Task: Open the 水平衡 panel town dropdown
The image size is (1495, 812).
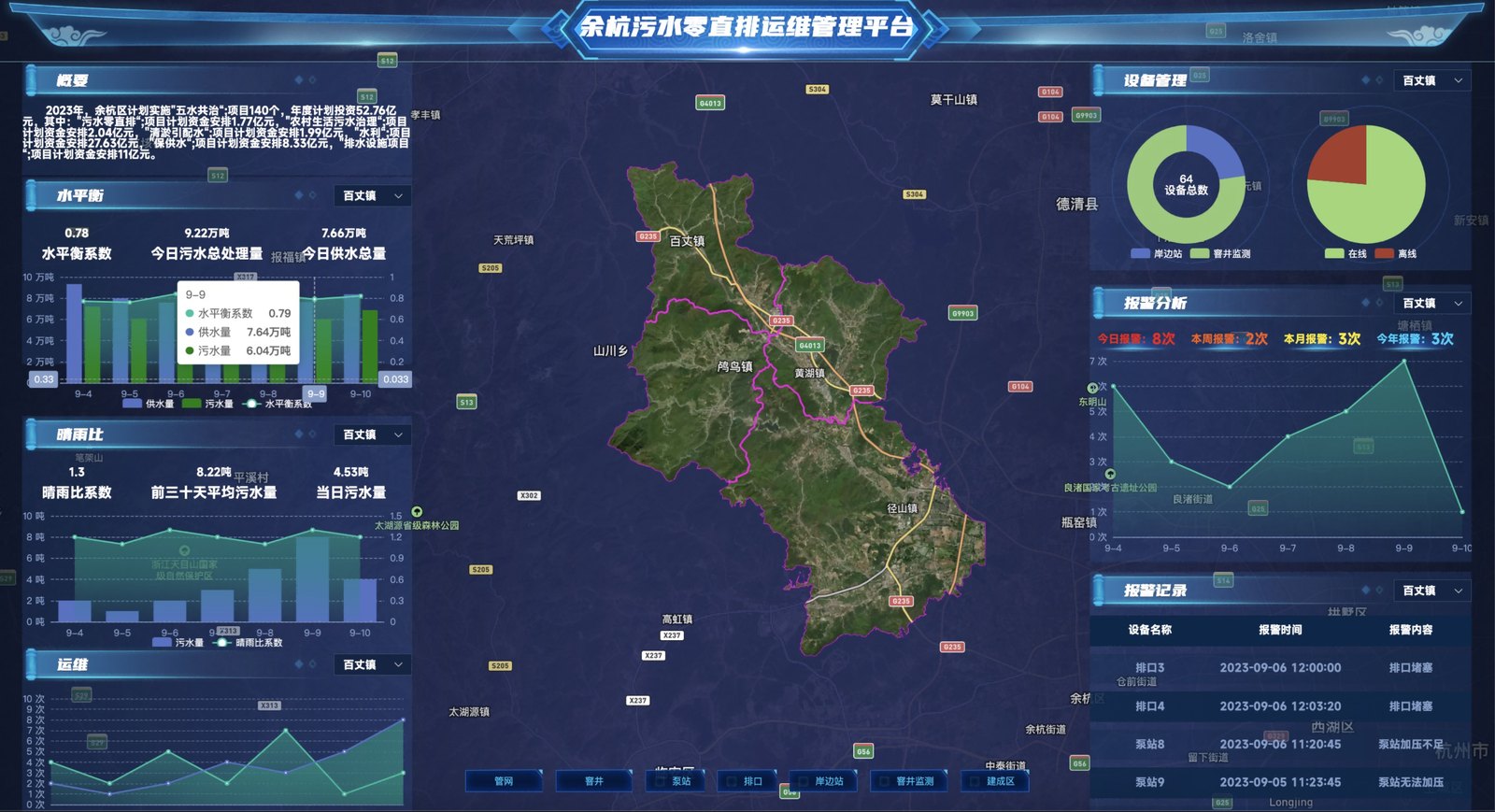Action: [373, 196]
